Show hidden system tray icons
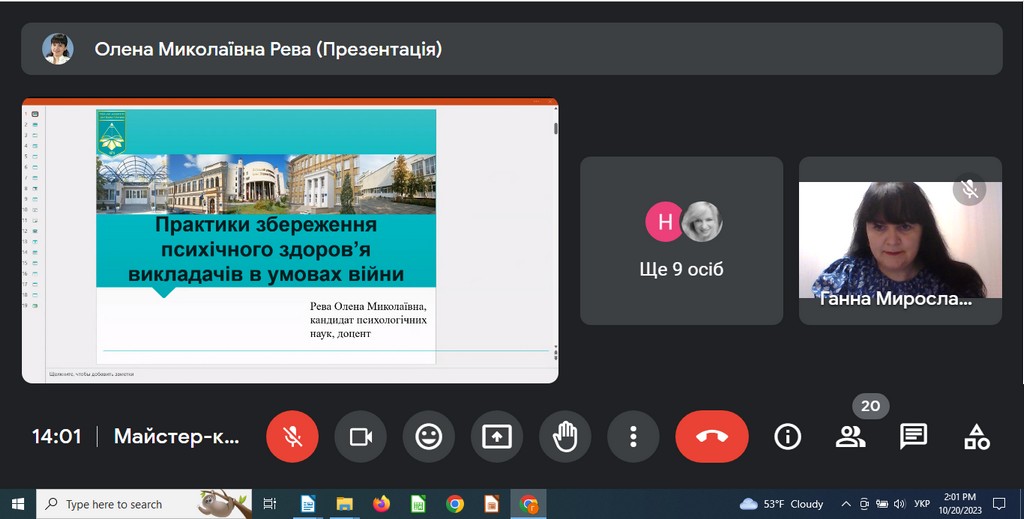Screen dimensions: 1024x519 tap(846, 504)
